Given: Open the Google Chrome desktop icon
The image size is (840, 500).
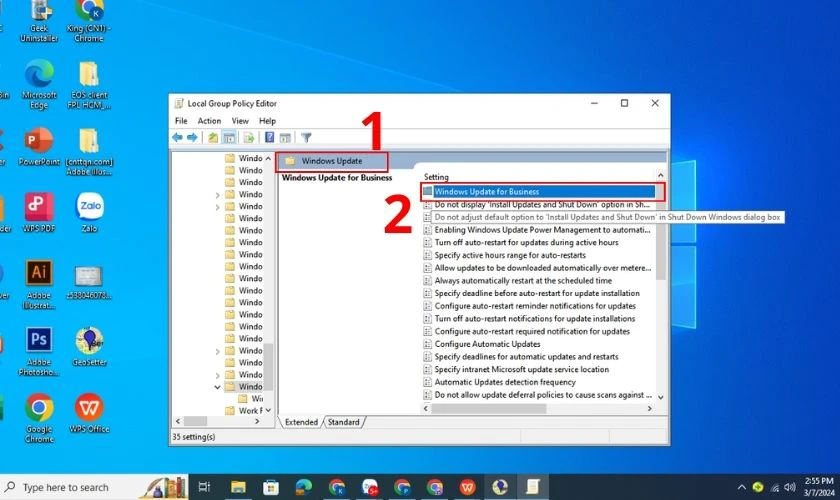Looking at the screenshot, I should [x=39, y=418].
